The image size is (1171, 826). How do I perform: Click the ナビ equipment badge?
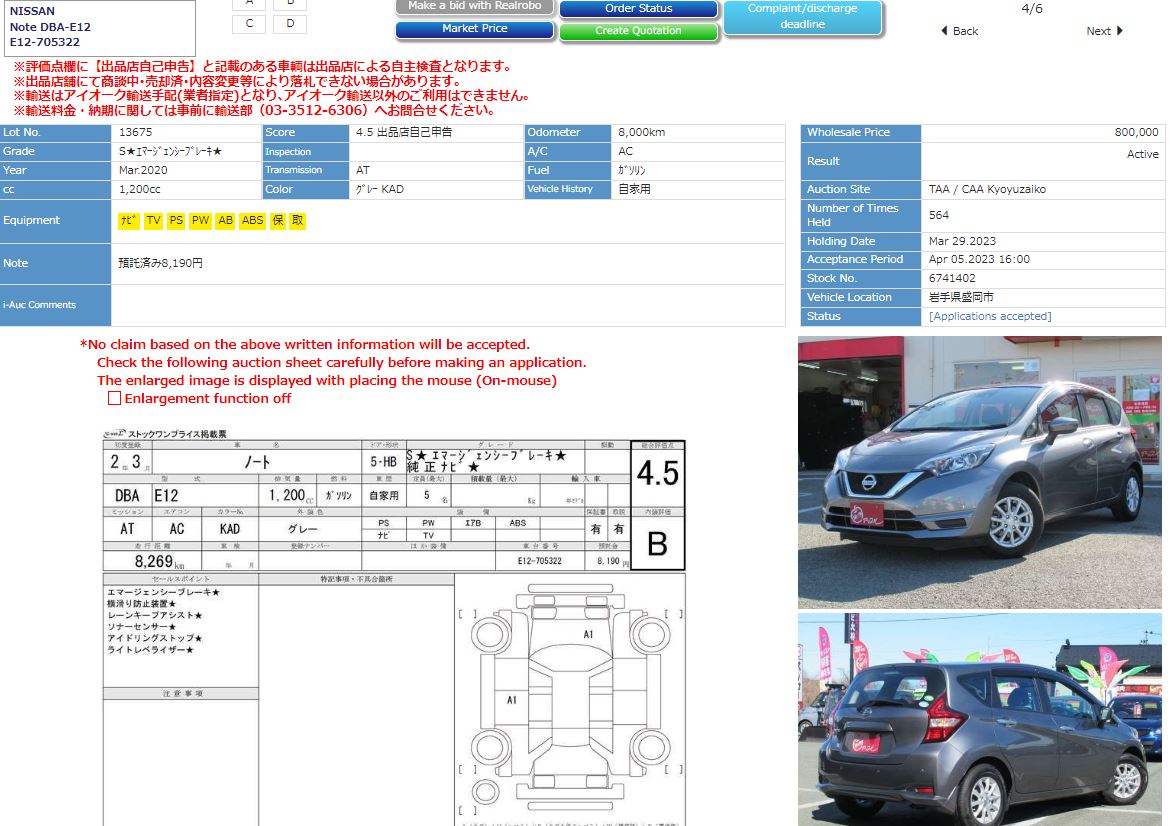point(128,221)
